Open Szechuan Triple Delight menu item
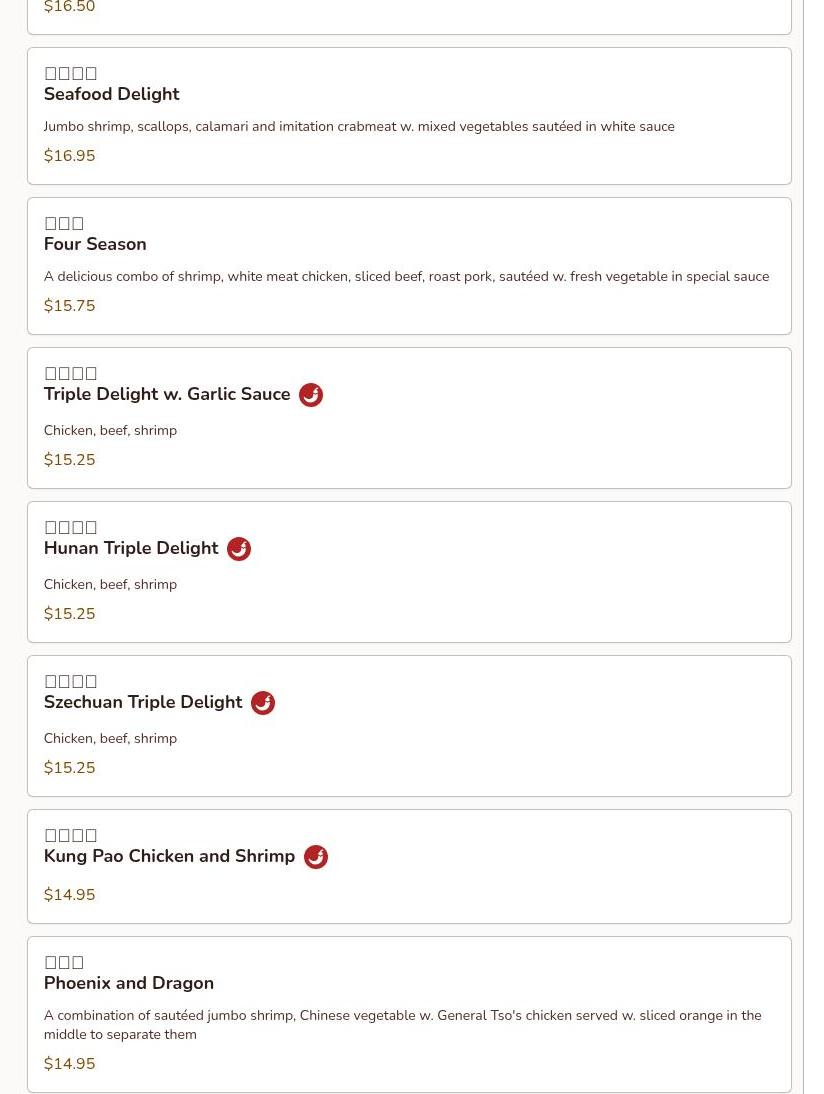 pos(410,726)
